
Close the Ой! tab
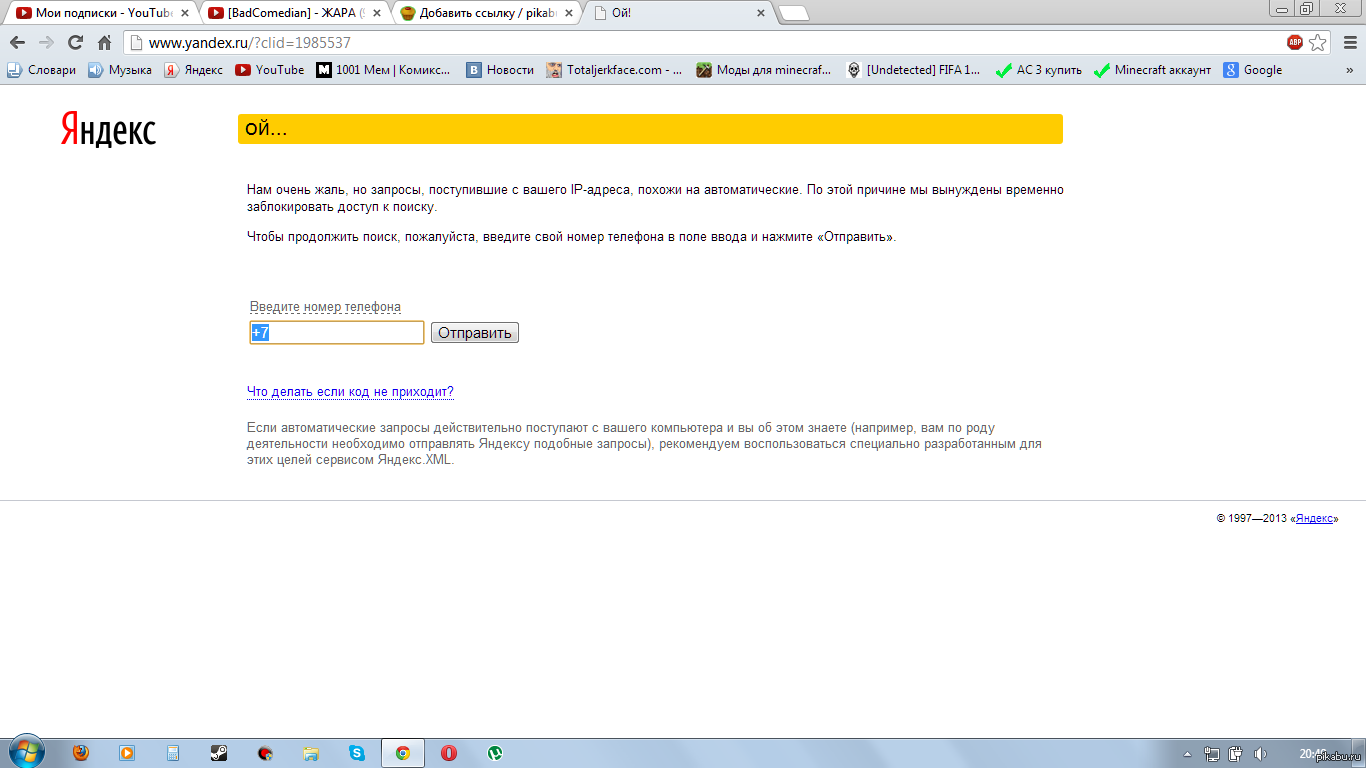click(760, 13)
